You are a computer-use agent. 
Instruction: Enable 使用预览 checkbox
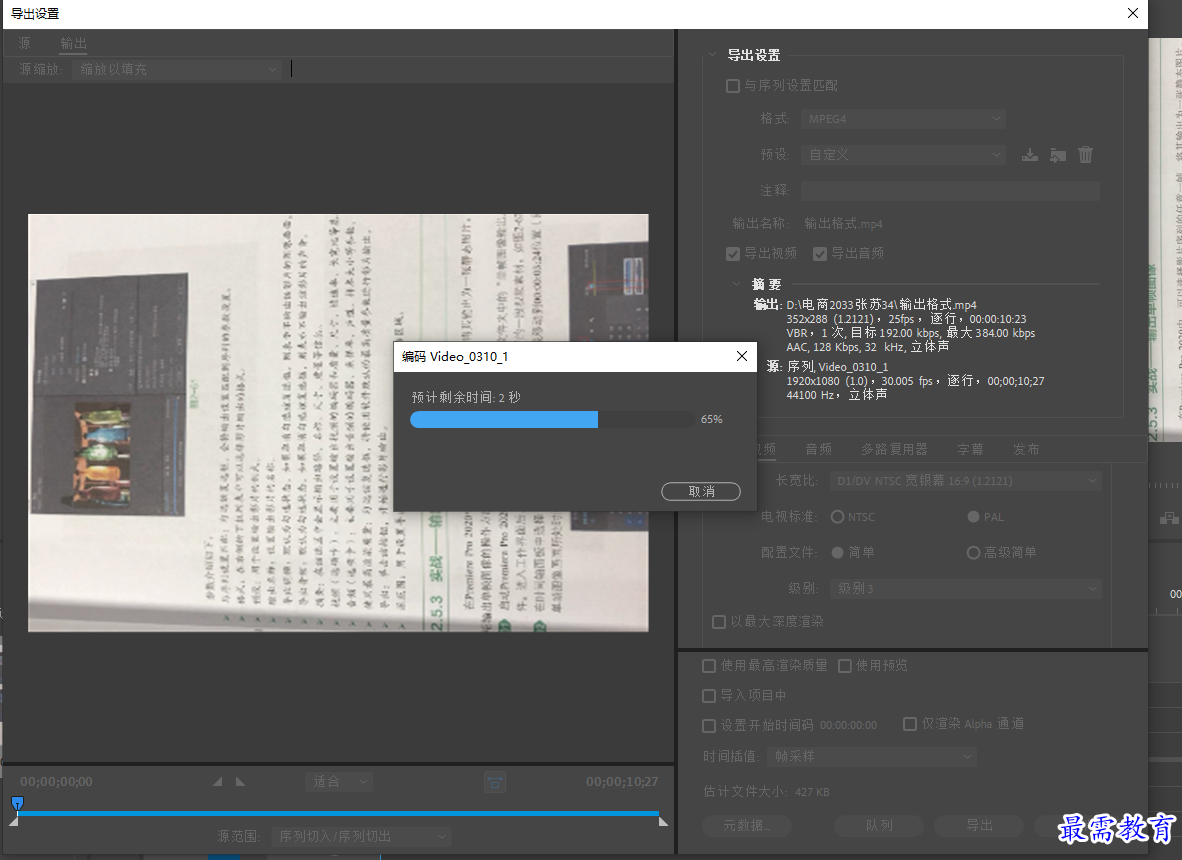pyautogui.click(x=845, y=666)
